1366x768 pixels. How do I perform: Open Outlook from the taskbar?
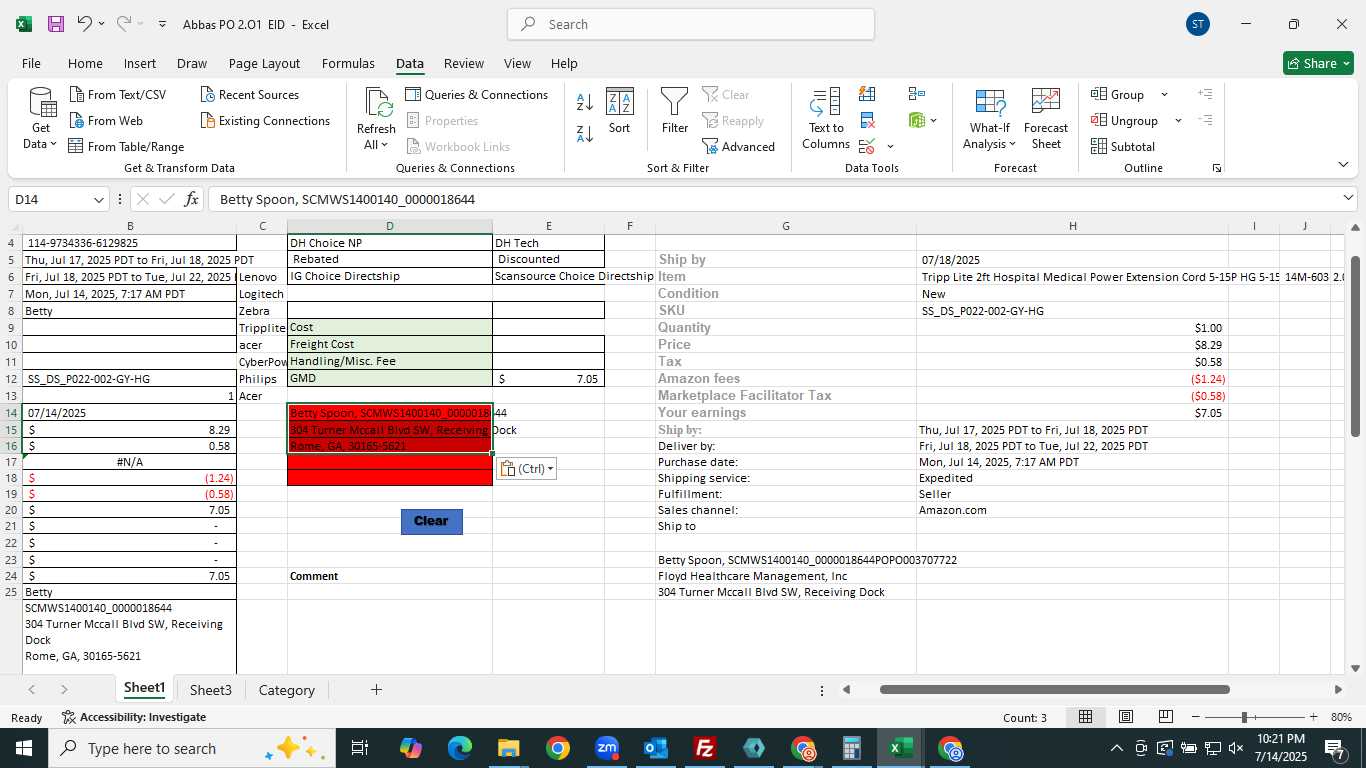pyautogui.click(x=656, y=748)
